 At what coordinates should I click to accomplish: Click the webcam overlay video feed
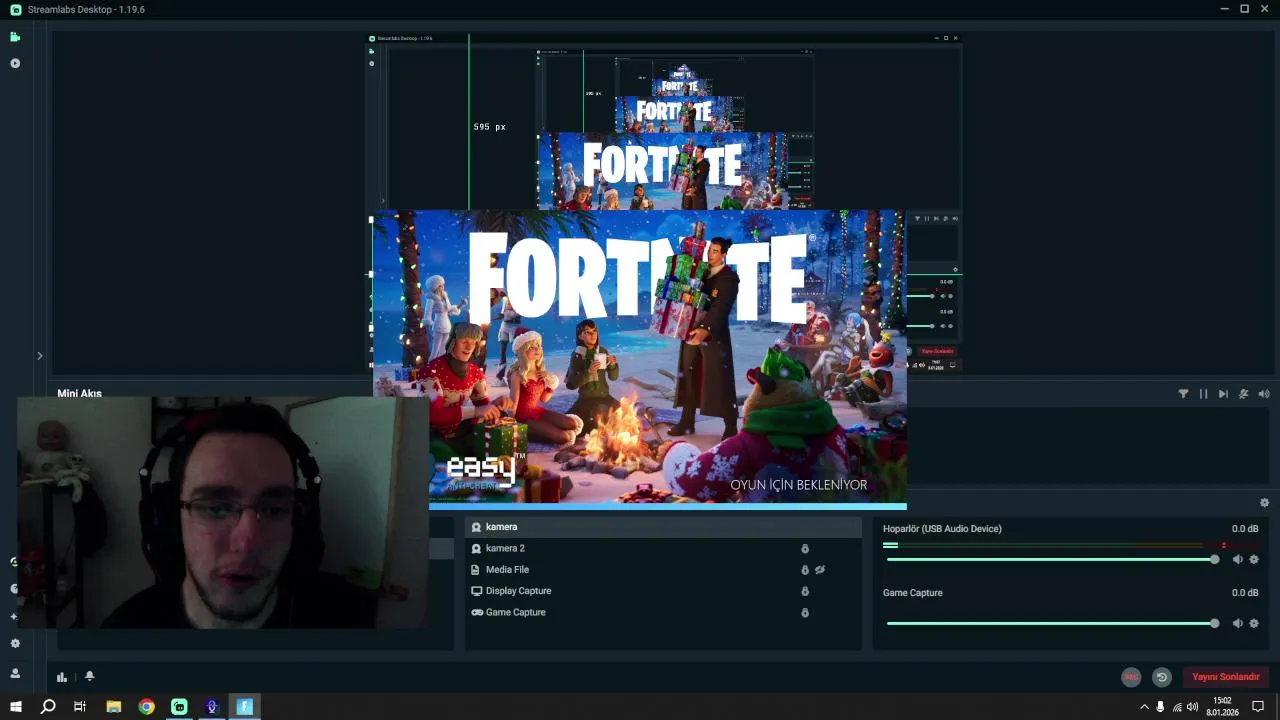[223, 512]
